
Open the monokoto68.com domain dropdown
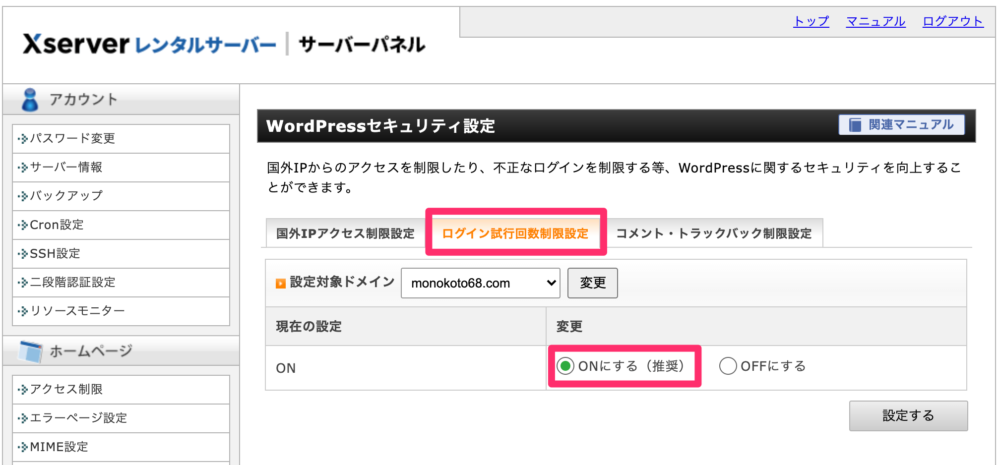(480, 283)
